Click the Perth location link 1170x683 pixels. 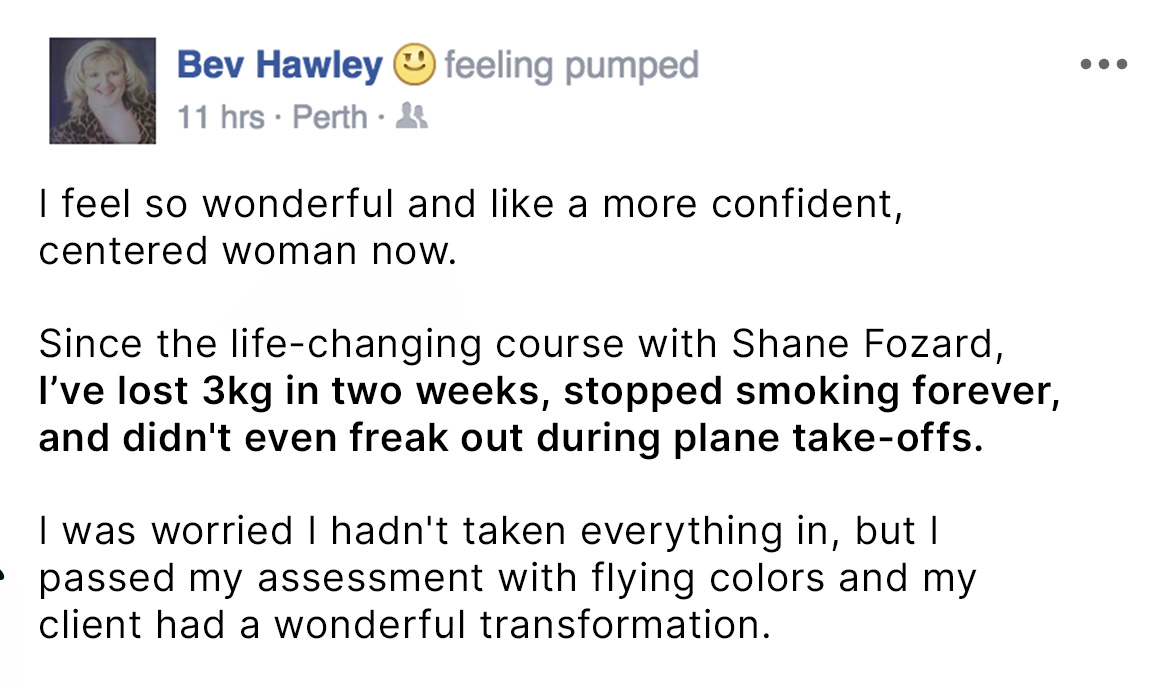330,118
